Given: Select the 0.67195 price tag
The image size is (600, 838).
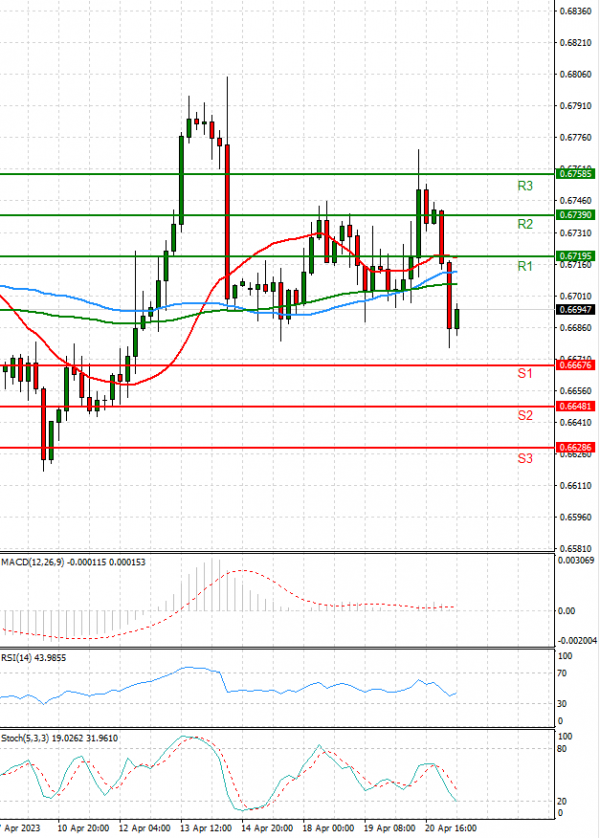Looking at the screenshot, I should click(575, 256).
